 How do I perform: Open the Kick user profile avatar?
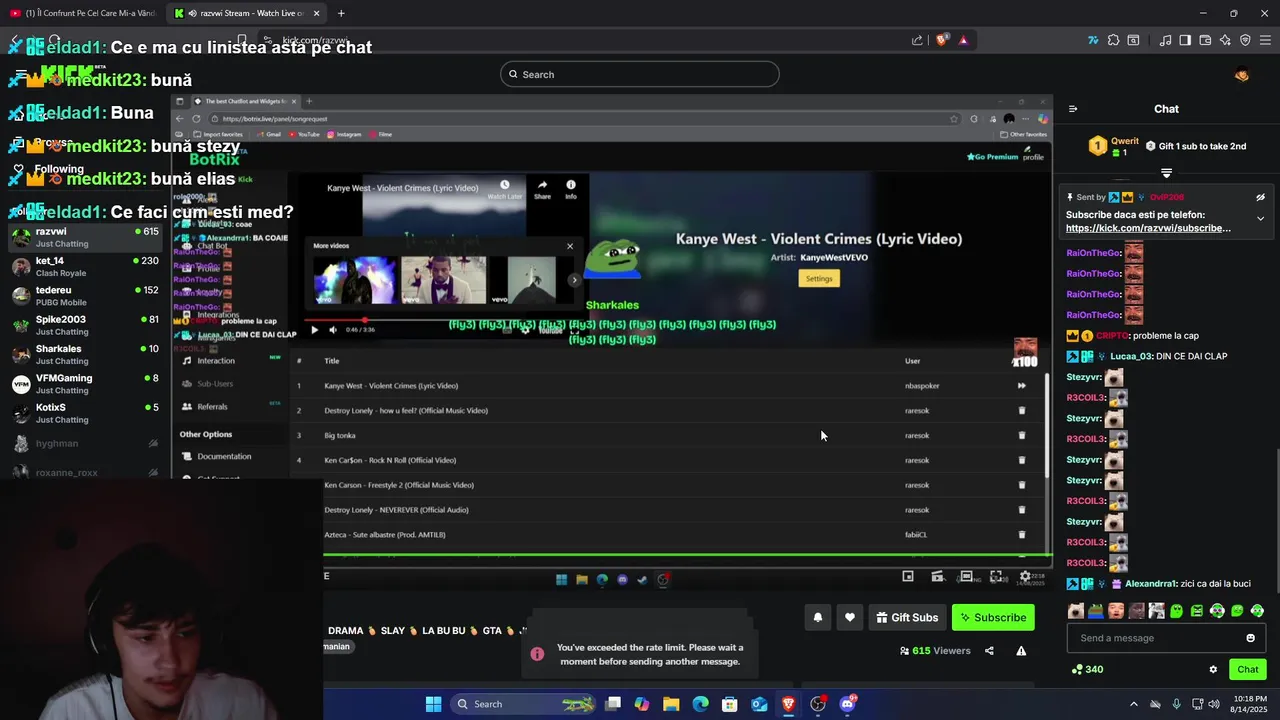coord(1242,74)
